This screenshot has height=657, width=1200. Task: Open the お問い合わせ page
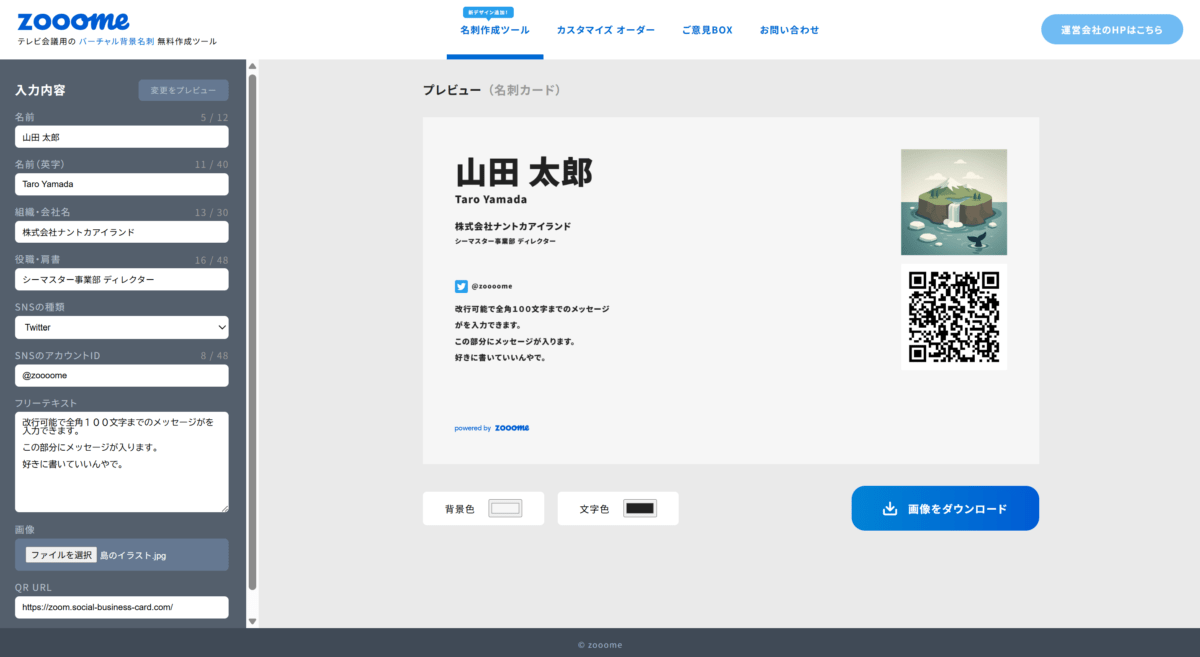pos(789,30)
